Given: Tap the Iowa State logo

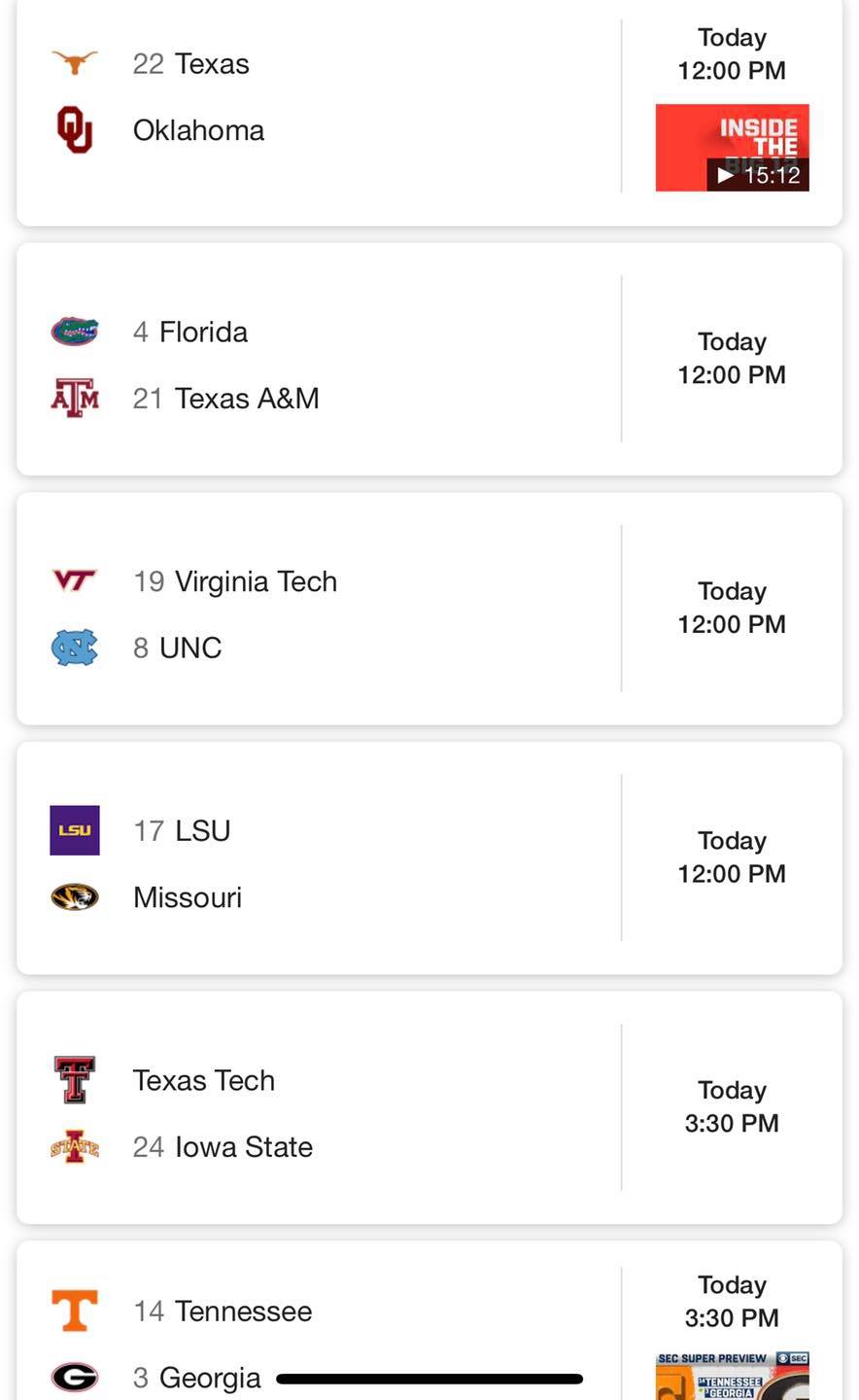Looking at the screenshot, I should tap(75, 1147).
